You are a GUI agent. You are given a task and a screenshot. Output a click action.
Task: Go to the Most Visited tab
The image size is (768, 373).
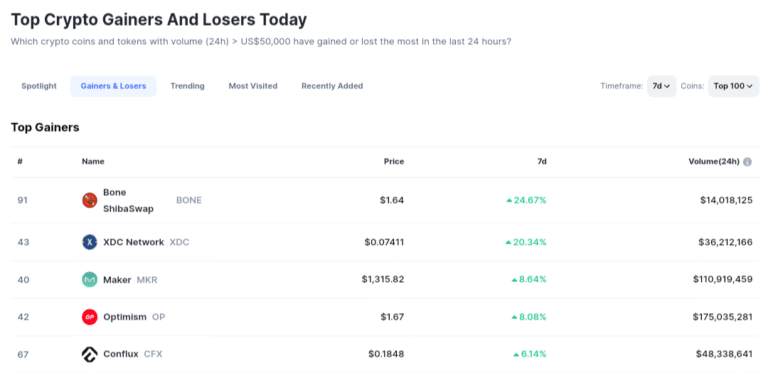click(x=253, y=86)
